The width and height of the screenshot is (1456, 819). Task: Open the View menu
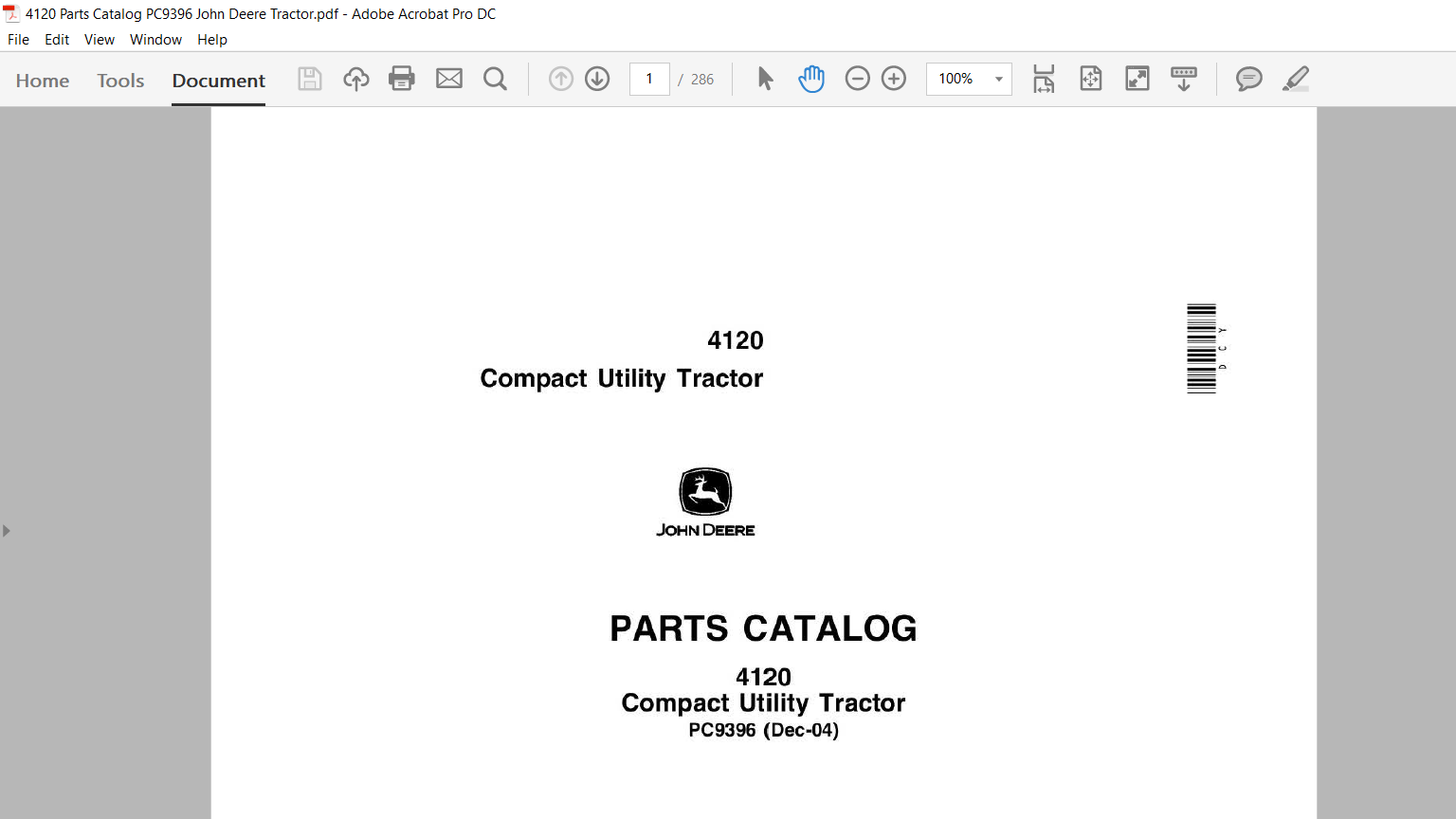point(100,40)
